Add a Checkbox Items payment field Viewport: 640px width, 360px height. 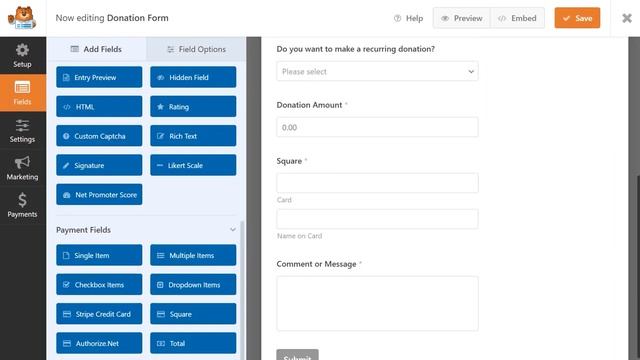99,284
